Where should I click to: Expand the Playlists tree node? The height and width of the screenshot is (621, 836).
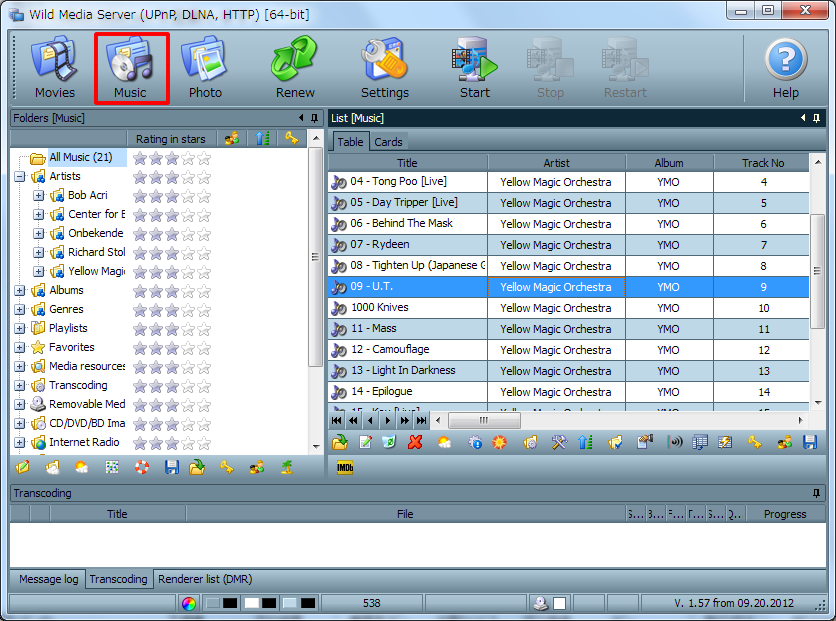pos(20,328)
